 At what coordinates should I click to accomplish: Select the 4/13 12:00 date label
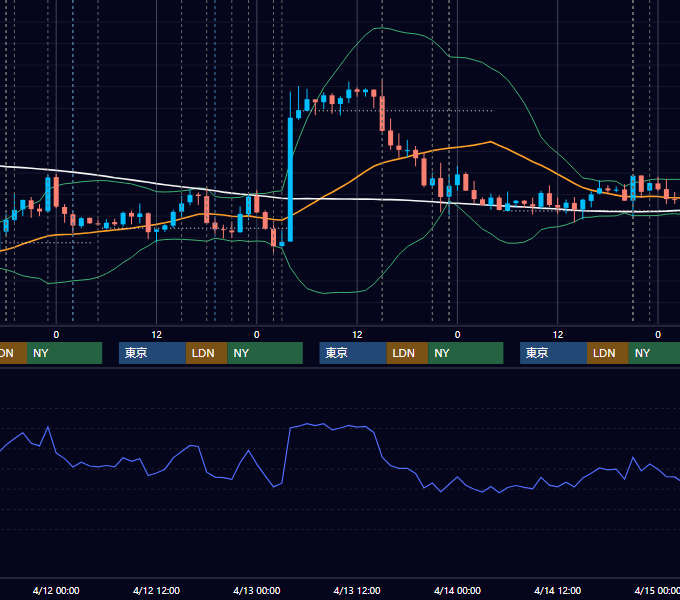click(x=357, y=590)
